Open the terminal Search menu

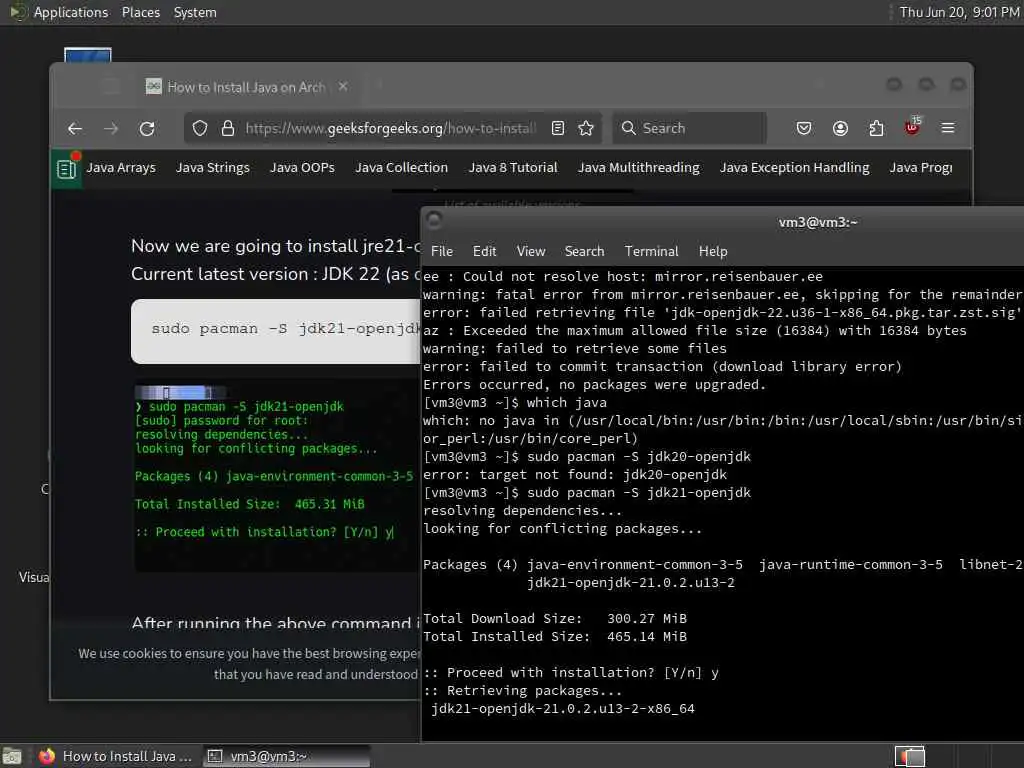584,251
